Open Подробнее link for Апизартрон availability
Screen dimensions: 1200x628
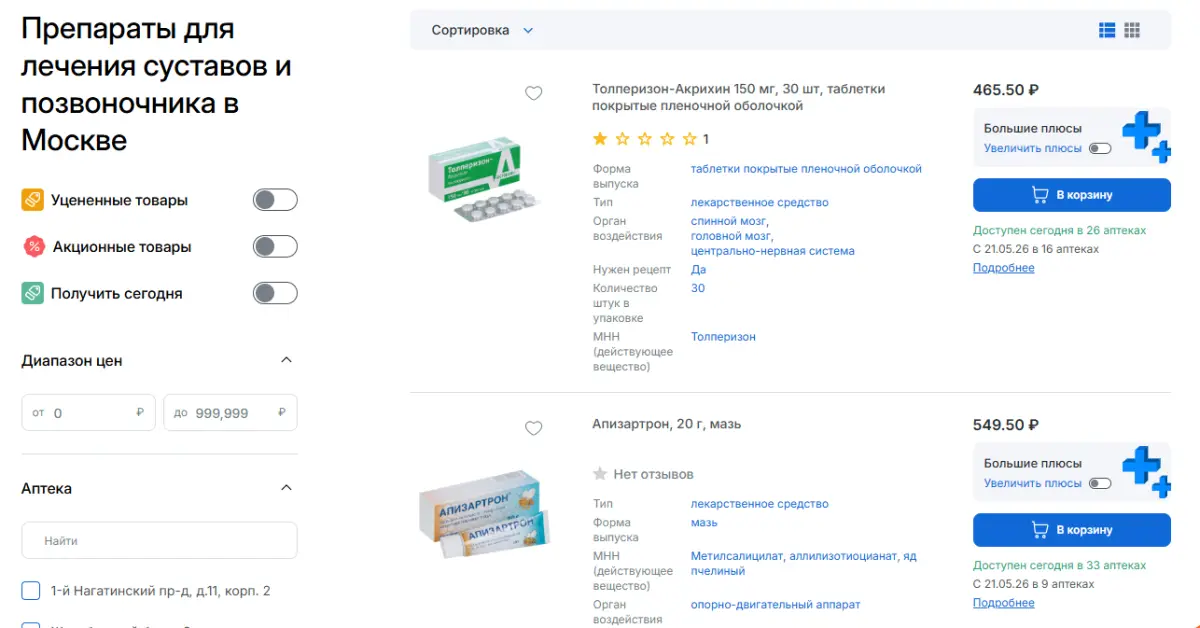[x=1003, y=603]
